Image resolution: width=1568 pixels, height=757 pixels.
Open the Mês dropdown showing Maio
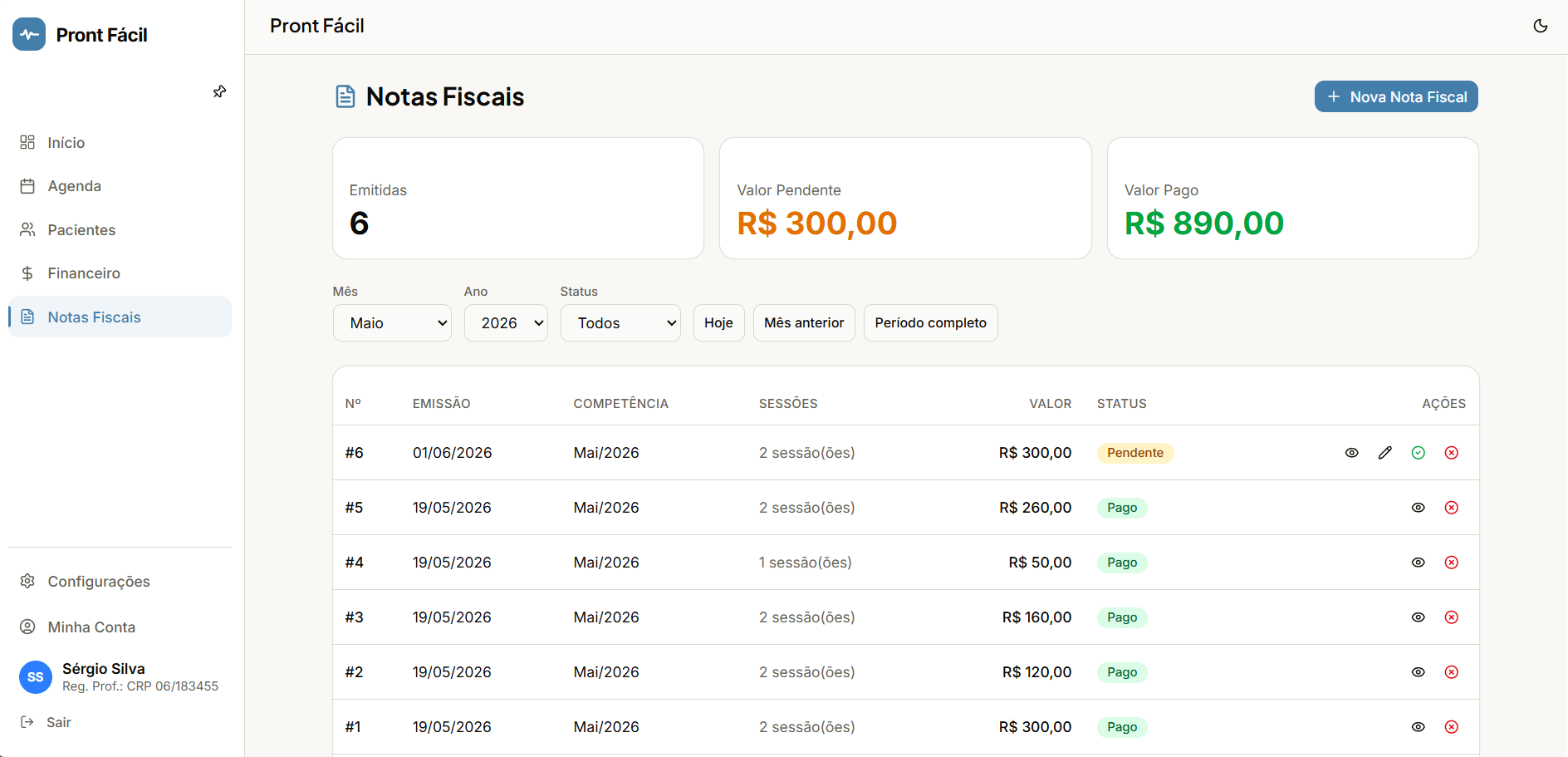(392, 323)
